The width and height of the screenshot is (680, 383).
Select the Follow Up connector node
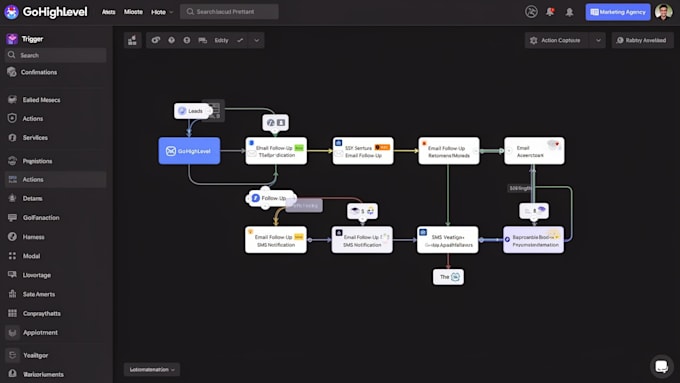click(272, 198)
